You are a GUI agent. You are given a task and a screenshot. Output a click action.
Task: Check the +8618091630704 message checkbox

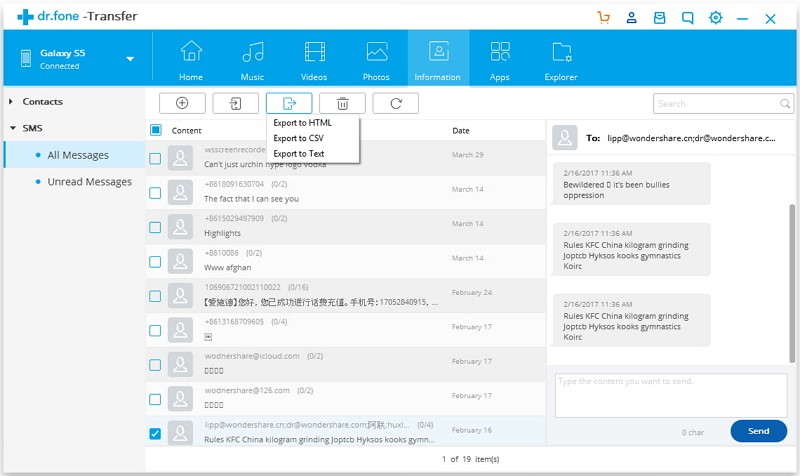155,193
